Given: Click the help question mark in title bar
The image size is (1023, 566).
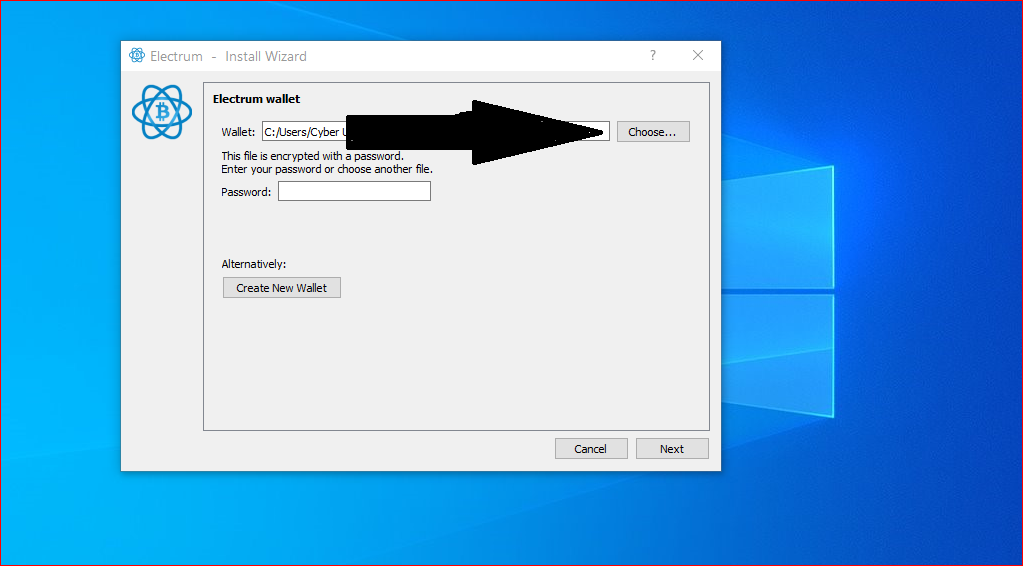Looking at the screenshot, I should (652, 55).
